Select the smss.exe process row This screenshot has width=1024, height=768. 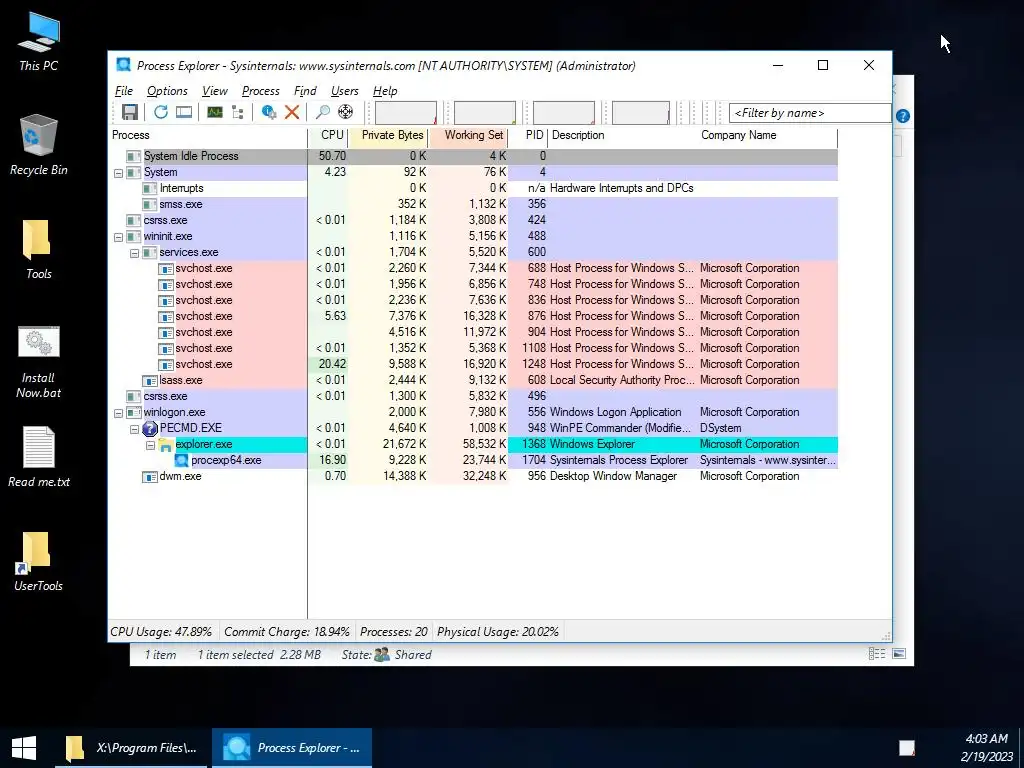tap(474, 204)
